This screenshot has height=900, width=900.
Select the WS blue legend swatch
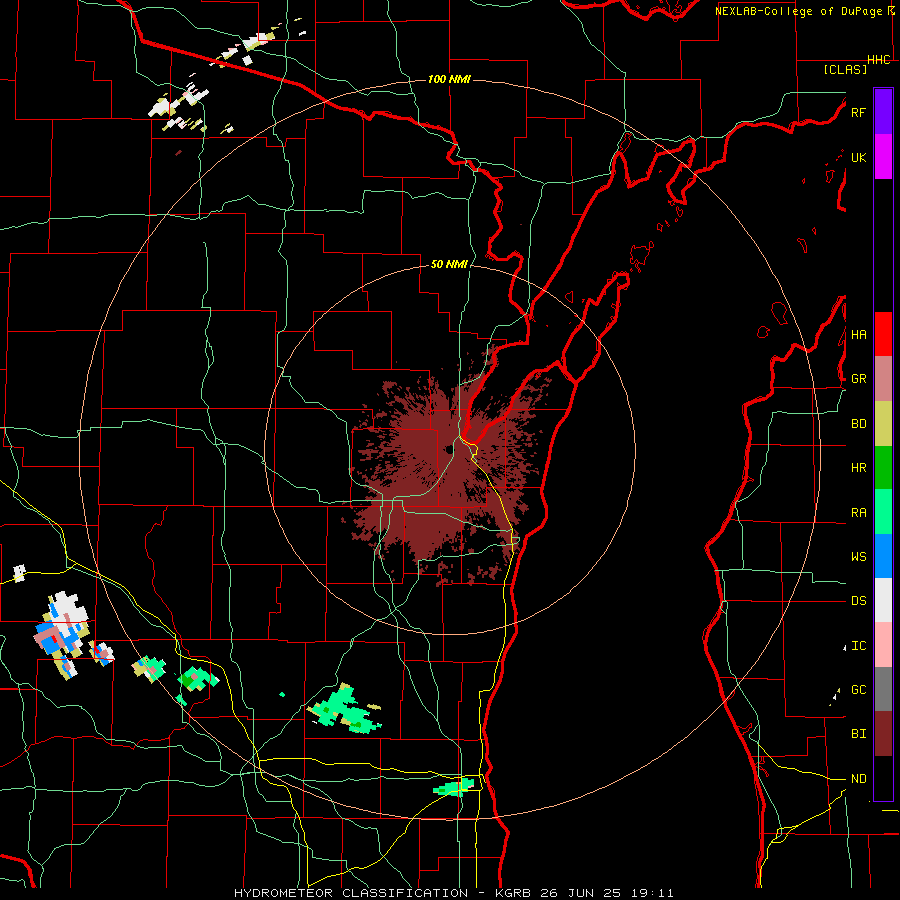(x=883, y=556)
